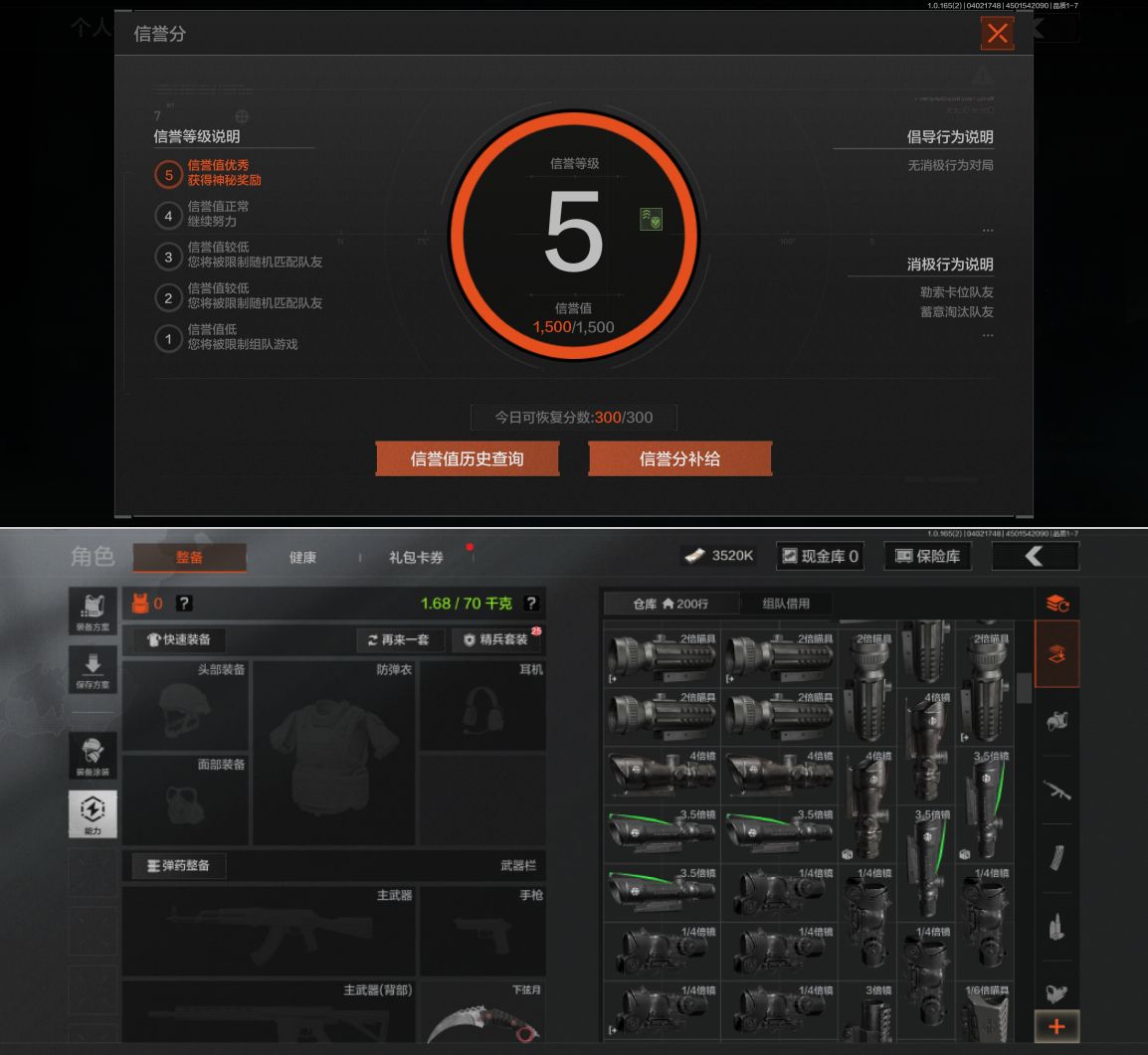Click the 信誉分补给 supply button
The image size is (1148, 1055).
[x=679, y=458]
